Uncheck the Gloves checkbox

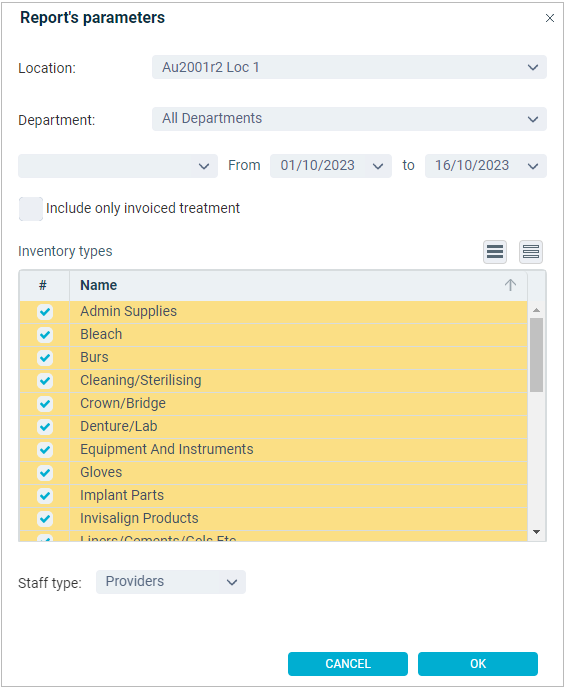click(x=45, y=473)
